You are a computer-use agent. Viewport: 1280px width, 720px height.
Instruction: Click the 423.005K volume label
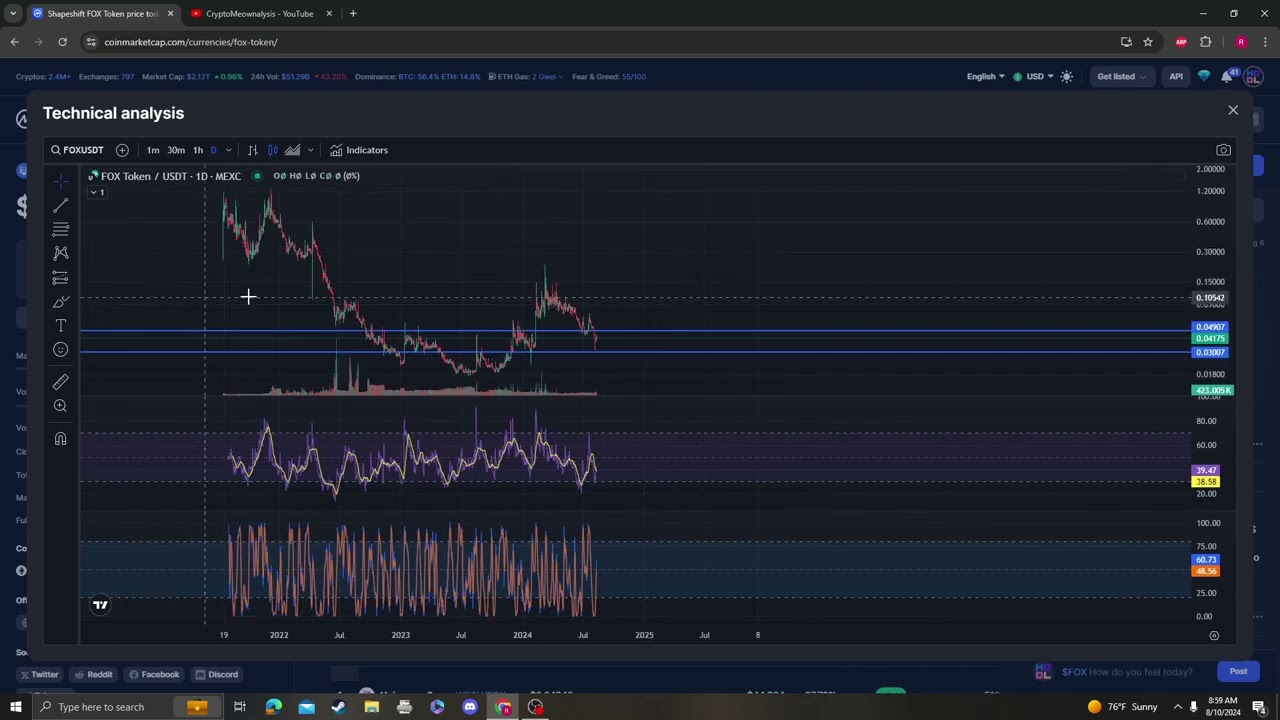(x=1213, y=390)
